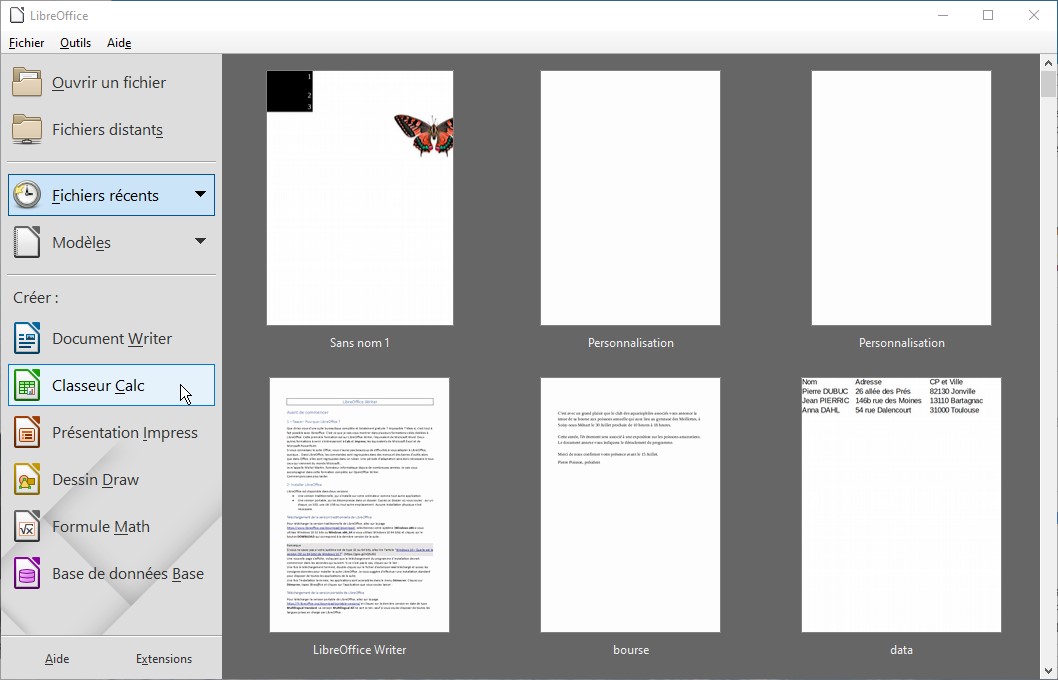Open the Aide menu in menu bar

[119, 43]
